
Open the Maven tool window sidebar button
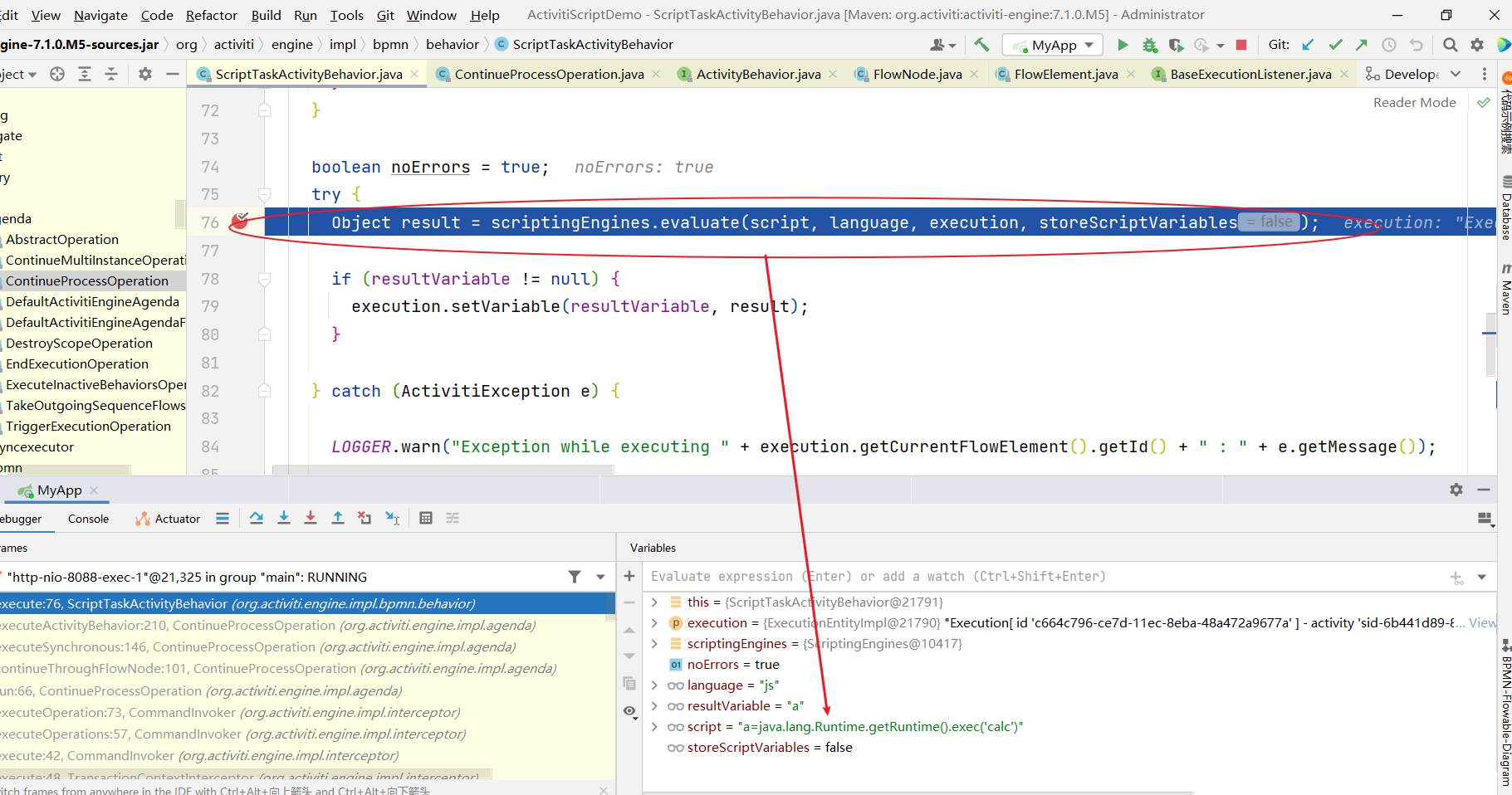click(1505, 289)
